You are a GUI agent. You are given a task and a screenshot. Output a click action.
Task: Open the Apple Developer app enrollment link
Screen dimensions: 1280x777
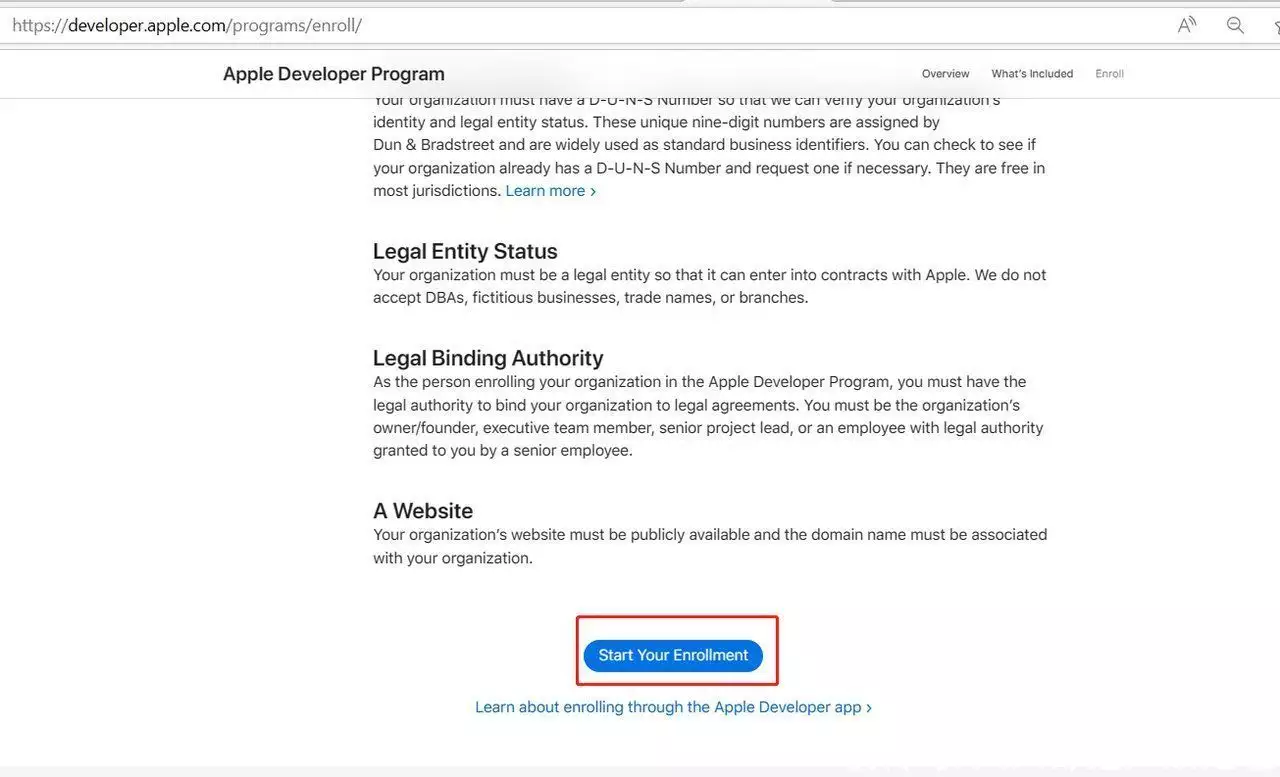[x=673, y=707]
